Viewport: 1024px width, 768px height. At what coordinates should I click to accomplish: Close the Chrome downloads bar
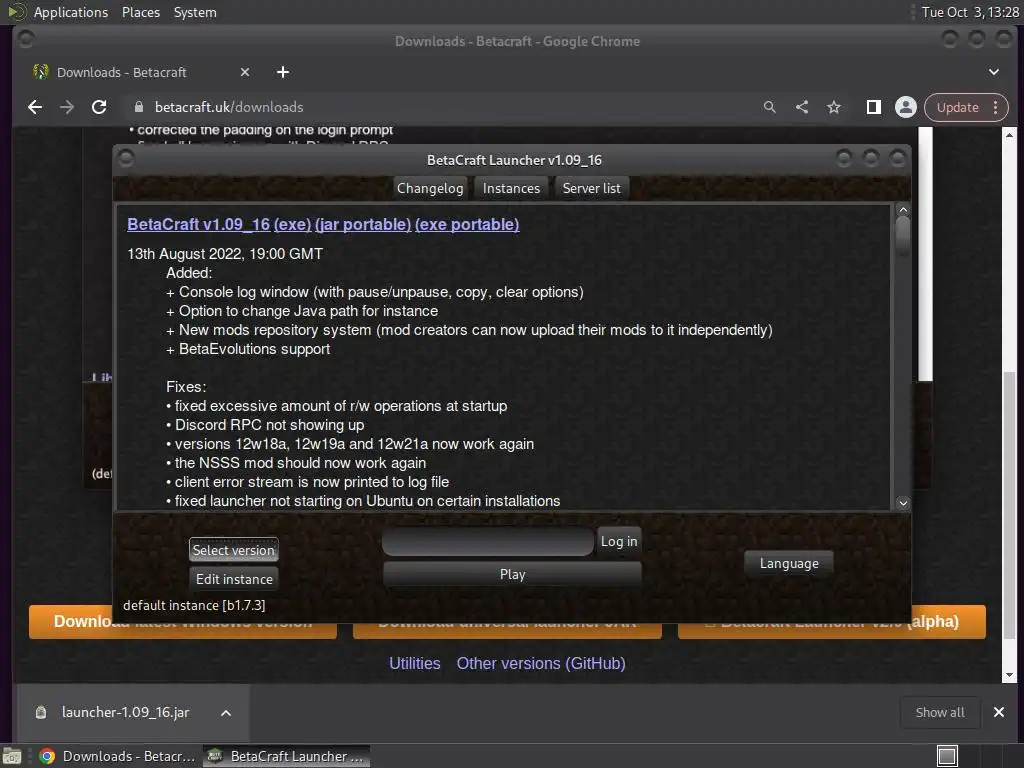(x=999, y=712)
